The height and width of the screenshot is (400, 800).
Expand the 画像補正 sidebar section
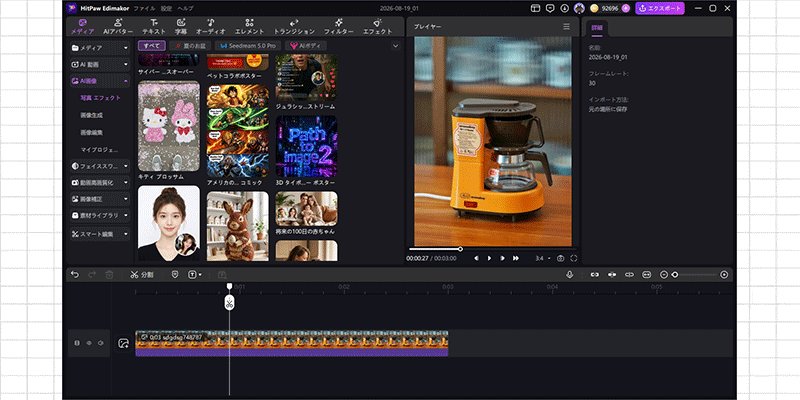(x=100, y=199)
